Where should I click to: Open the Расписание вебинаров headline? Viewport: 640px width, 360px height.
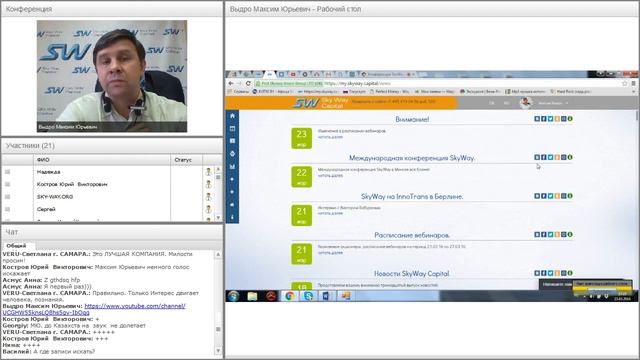(x=412, y=235)
